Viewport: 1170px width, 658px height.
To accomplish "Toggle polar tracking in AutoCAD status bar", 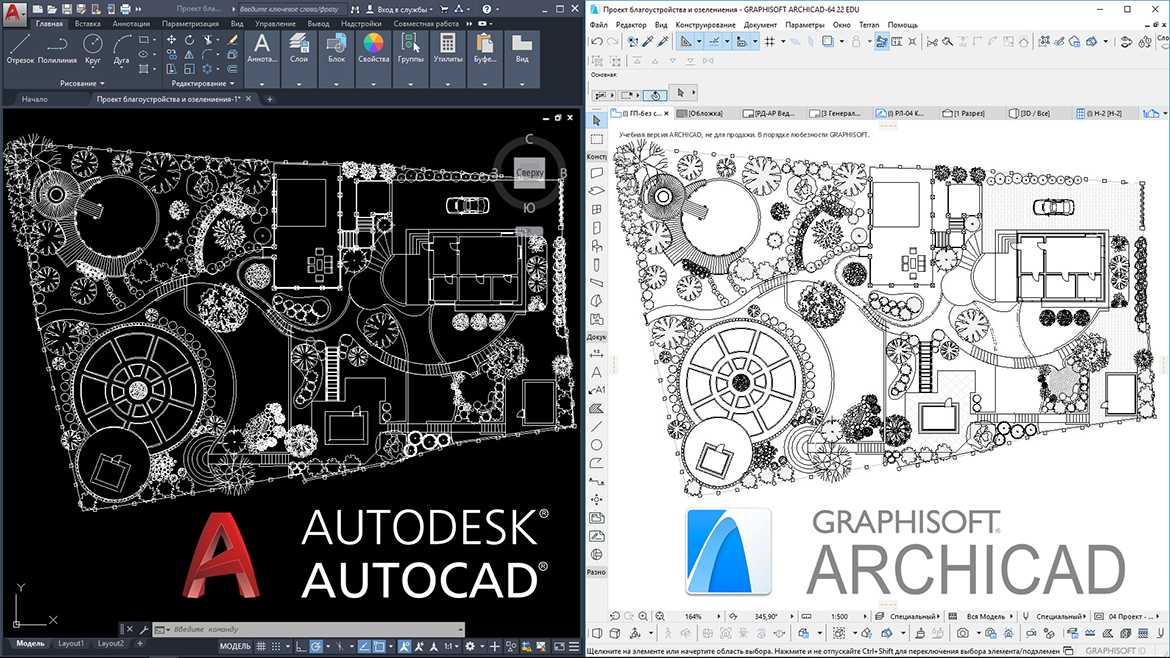I will (317, 646).
